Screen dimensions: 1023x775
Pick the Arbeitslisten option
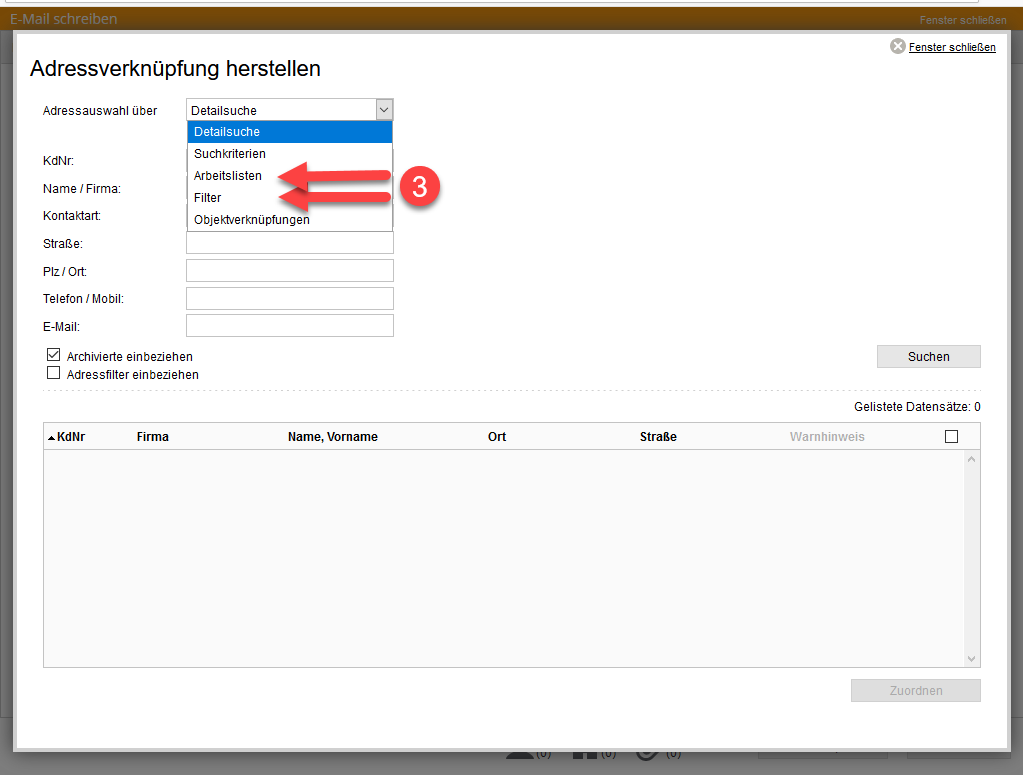tap(228, 176)
